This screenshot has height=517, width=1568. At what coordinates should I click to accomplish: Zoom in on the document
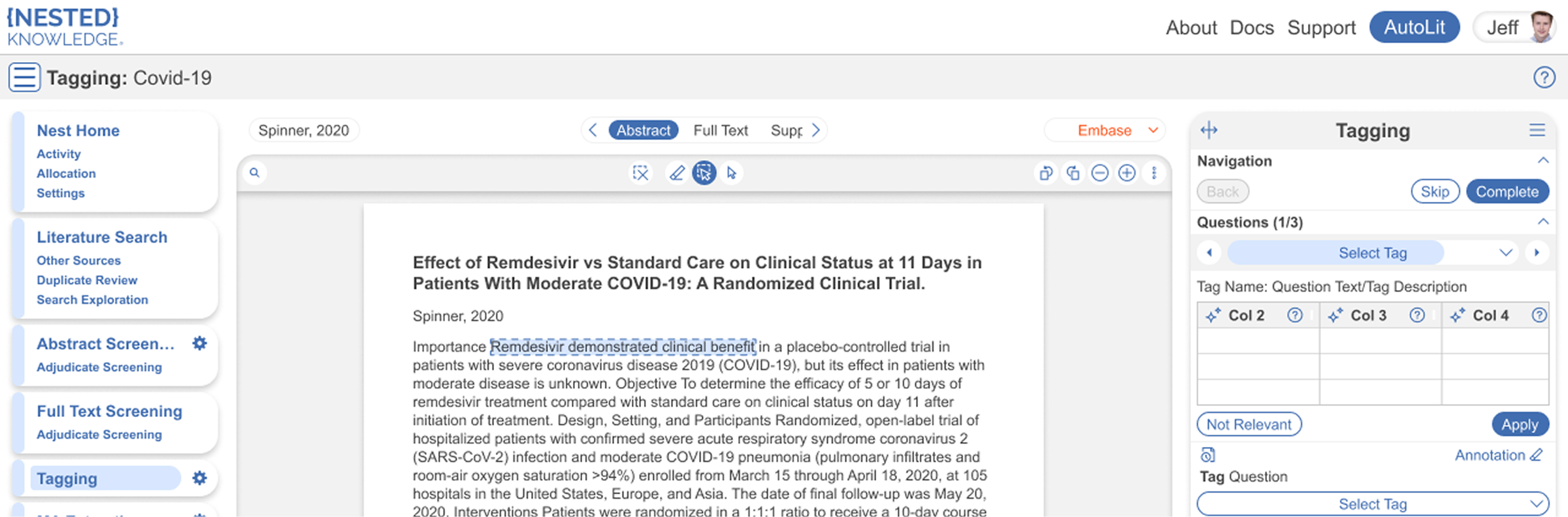click(x=1127, y=173)
